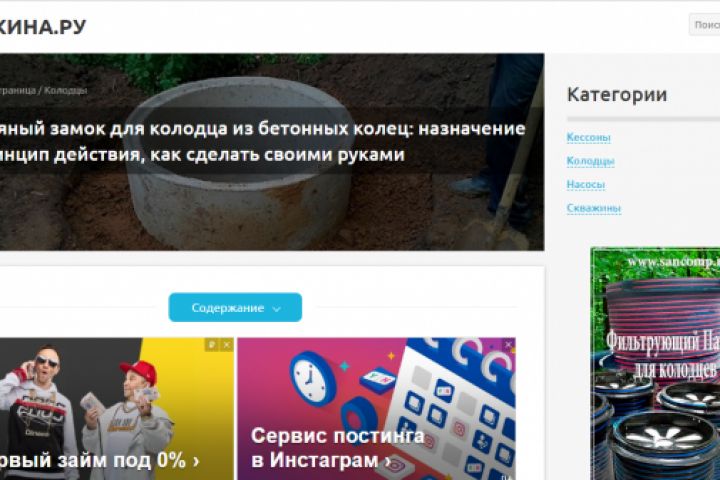Click the article title about clay lock

(262, 141)
